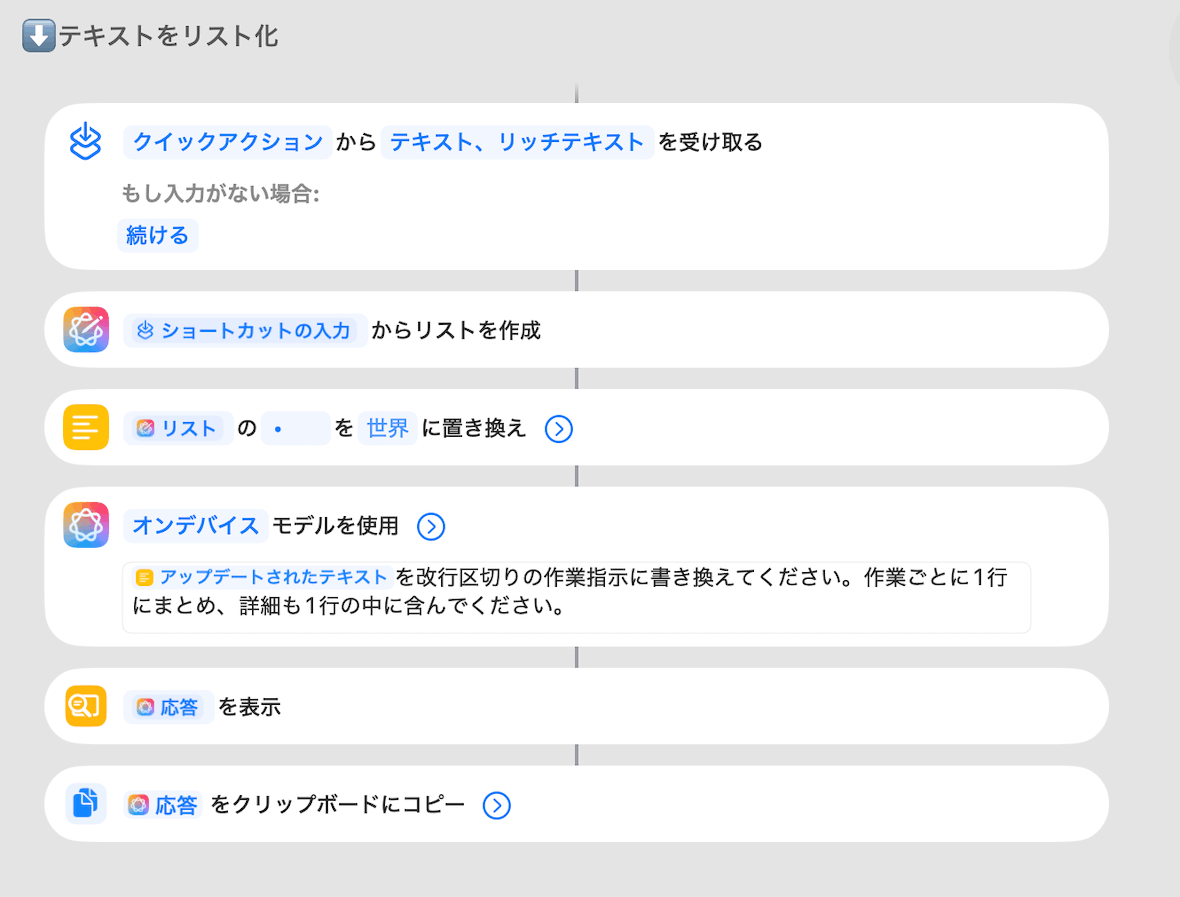Select the ショートカットの入力 variable token

coord(245,330)
